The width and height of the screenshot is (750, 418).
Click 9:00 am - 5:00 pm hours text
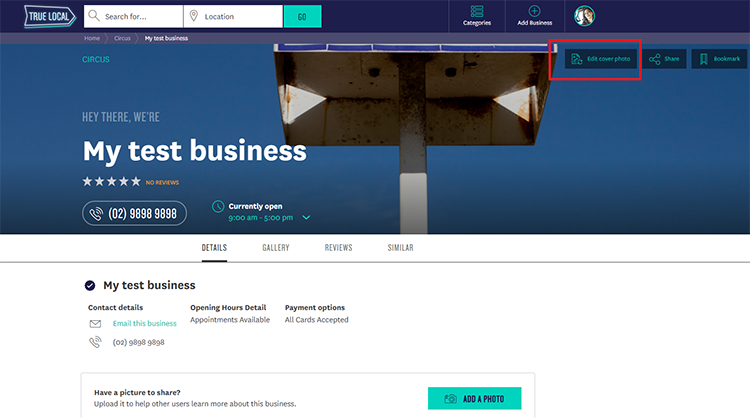tap(261, 218)
